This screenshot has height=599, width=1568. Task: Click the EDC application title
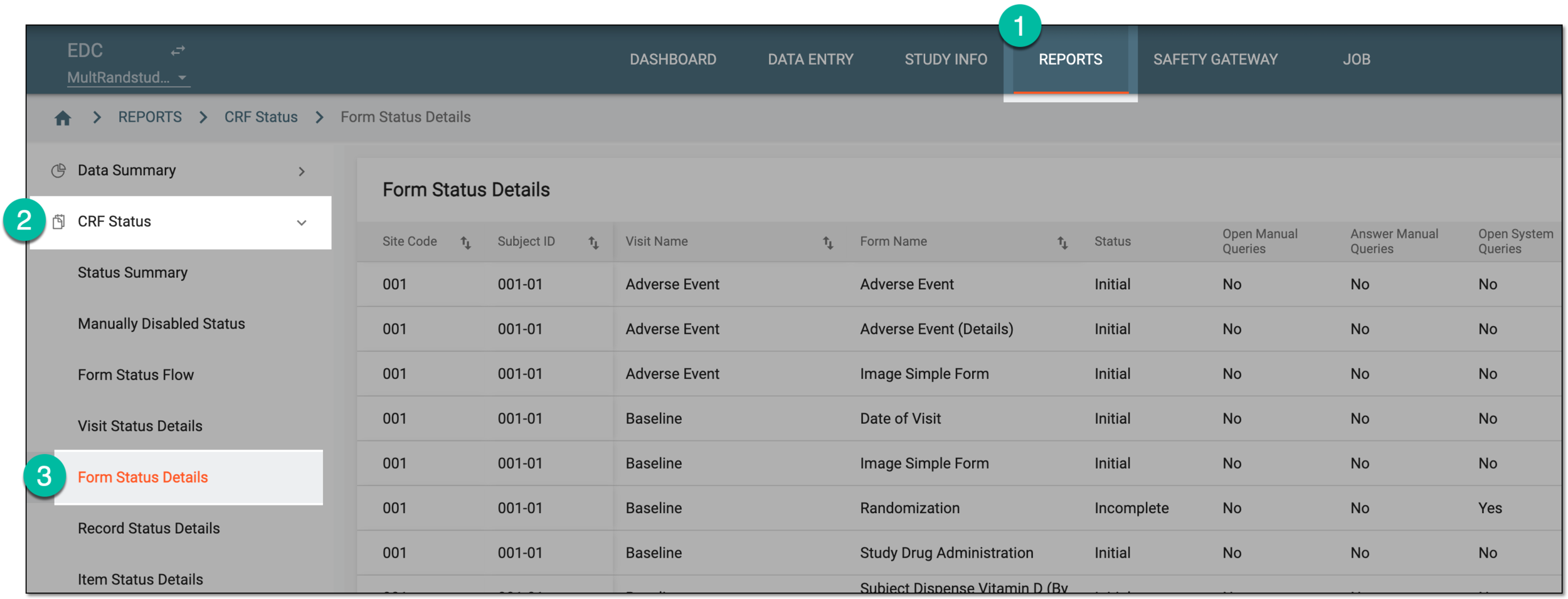point(85,50)
